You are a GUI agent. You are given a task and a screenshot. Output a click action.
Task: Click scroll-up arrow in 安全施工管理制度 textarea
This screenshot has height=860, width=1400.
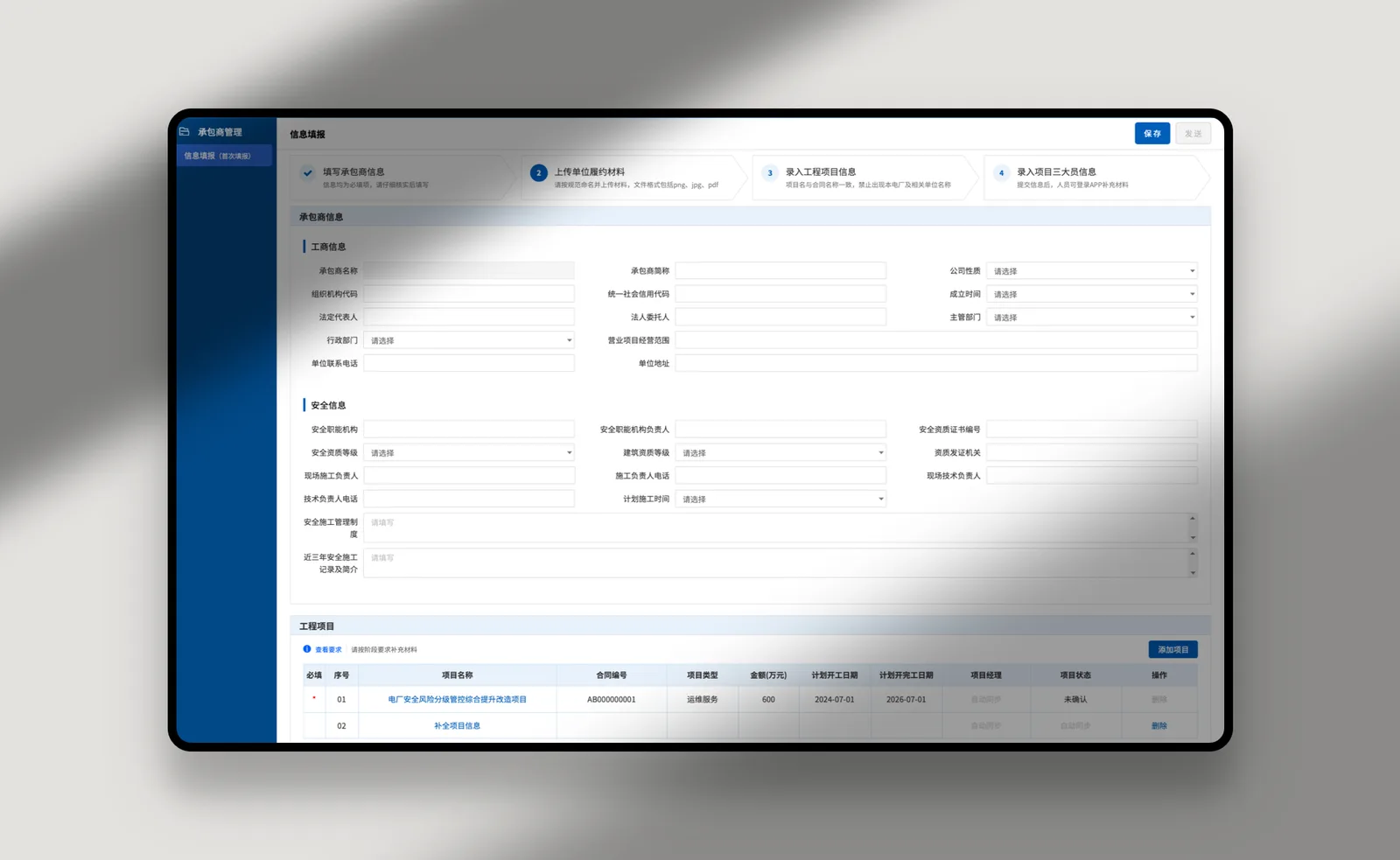[1193, 519]
